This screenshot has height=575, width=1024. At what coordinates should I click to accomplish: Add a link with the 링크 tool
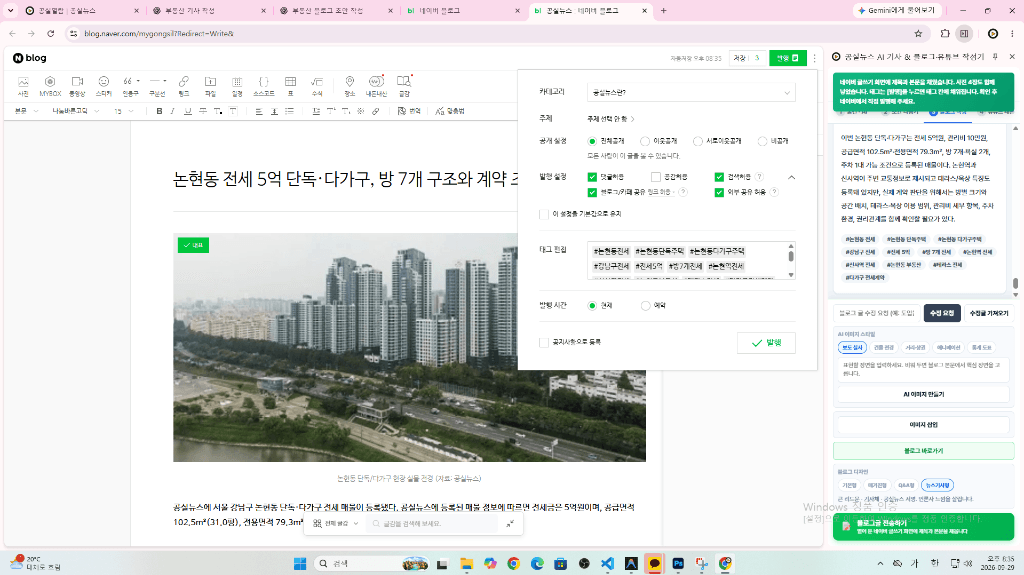coord(184,86)
